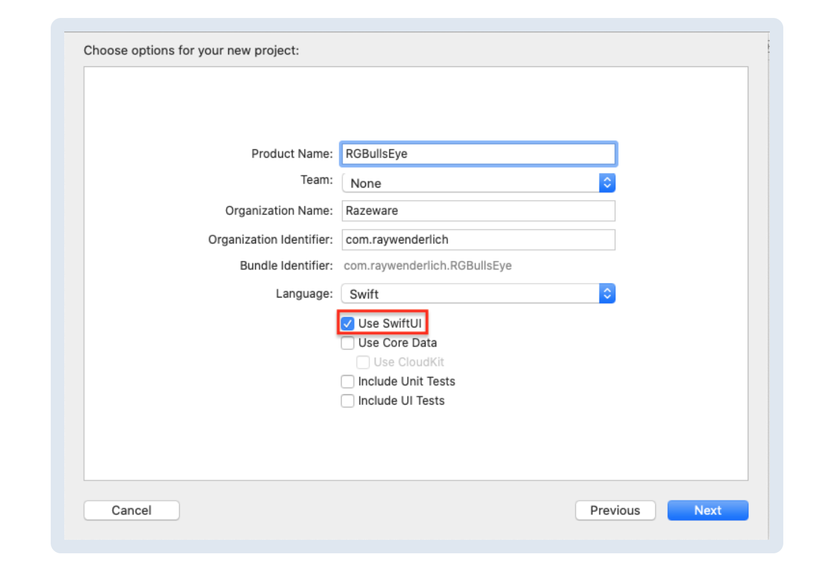Screen dimensions: 825x569
Task: Click the "Choose options for your new project" heading
Action: tap(191, 50)
